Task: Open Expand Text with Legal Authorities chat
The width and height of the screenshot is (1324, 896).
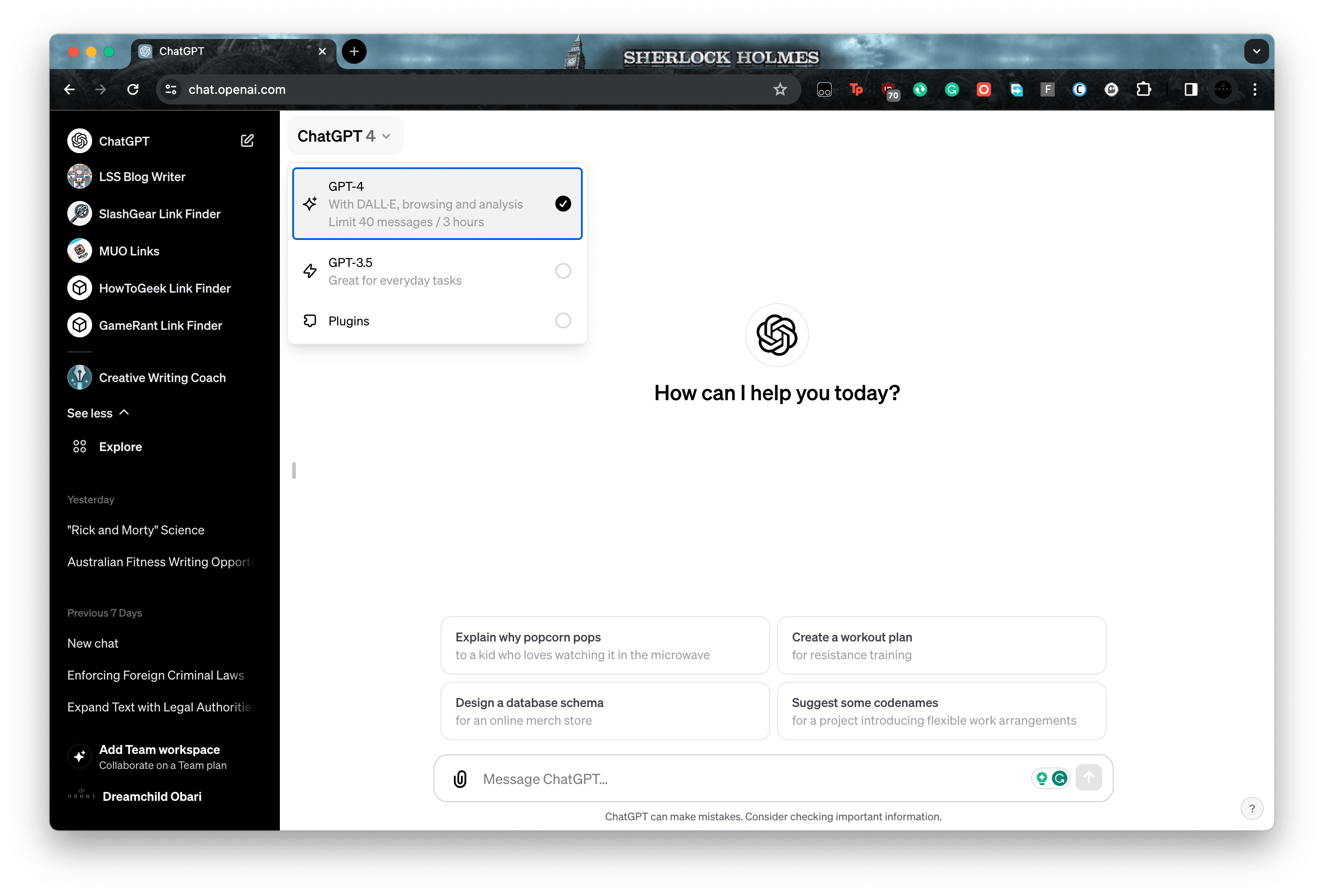Action: pos(161,707)
